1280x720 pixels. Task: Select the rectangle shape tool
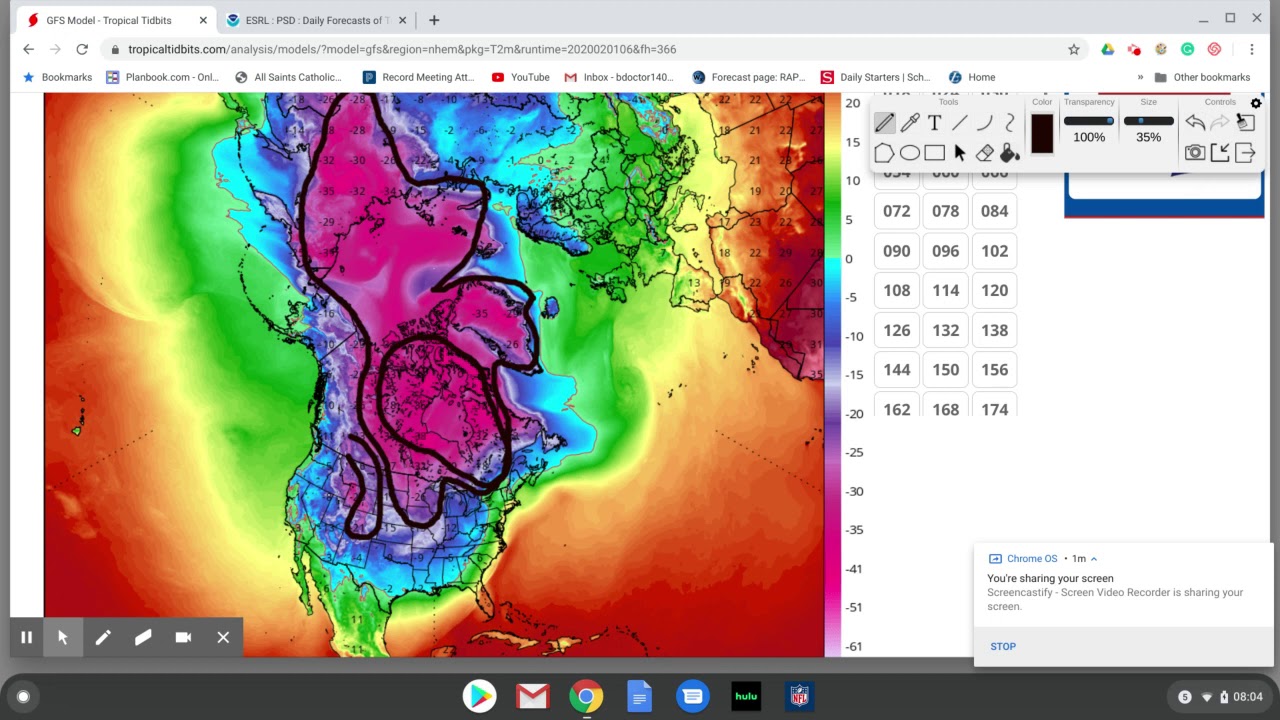click(x=934, y=153)
